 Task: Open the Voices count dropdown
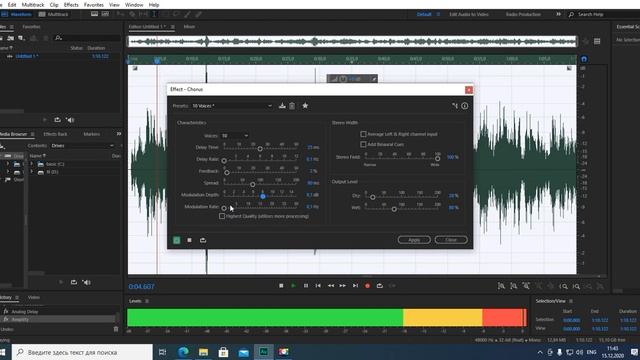click(x=235, y=136)
